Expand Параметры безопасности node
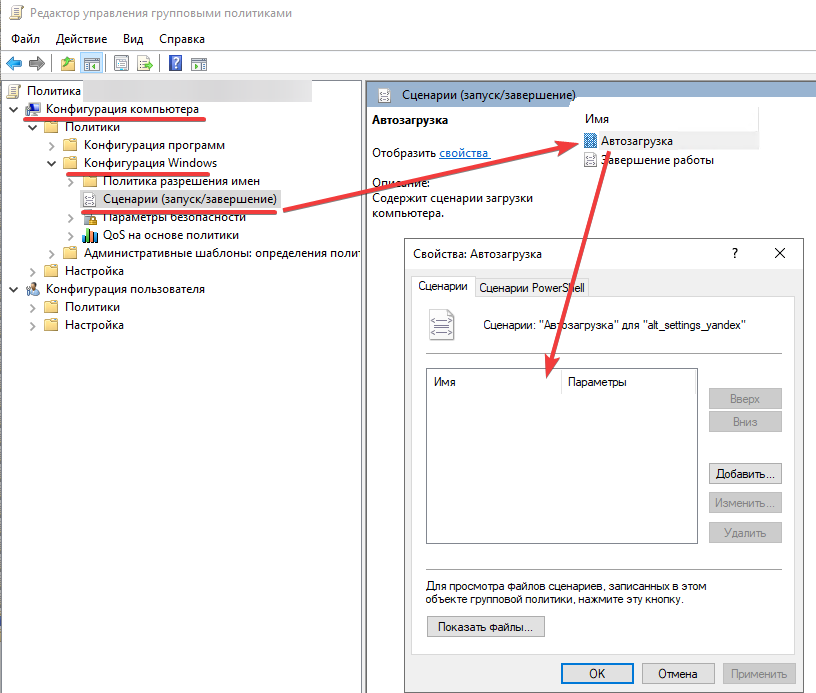The width and height of the screenshot is (816, 693). (71, 218)
